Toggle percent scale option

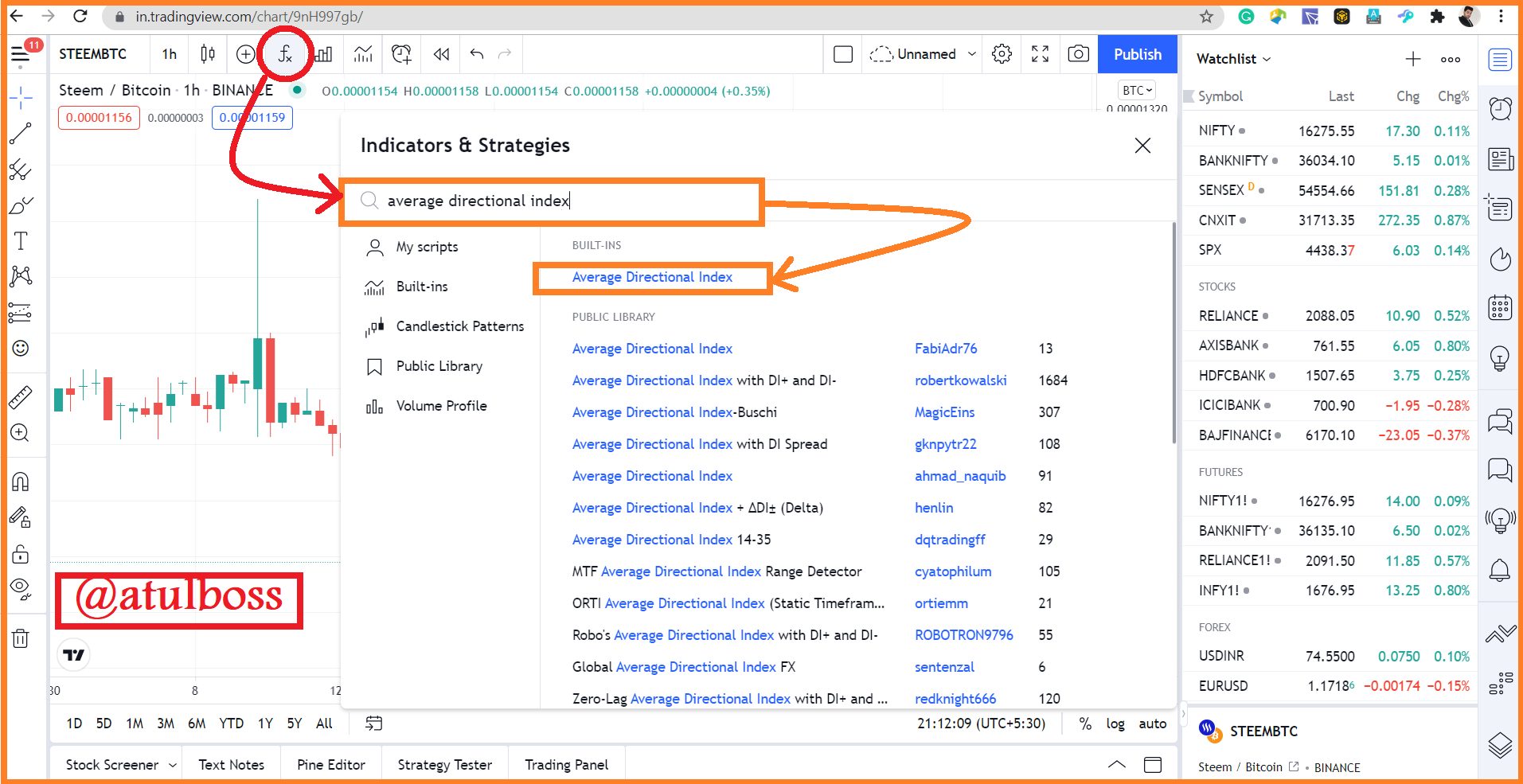1084,724
